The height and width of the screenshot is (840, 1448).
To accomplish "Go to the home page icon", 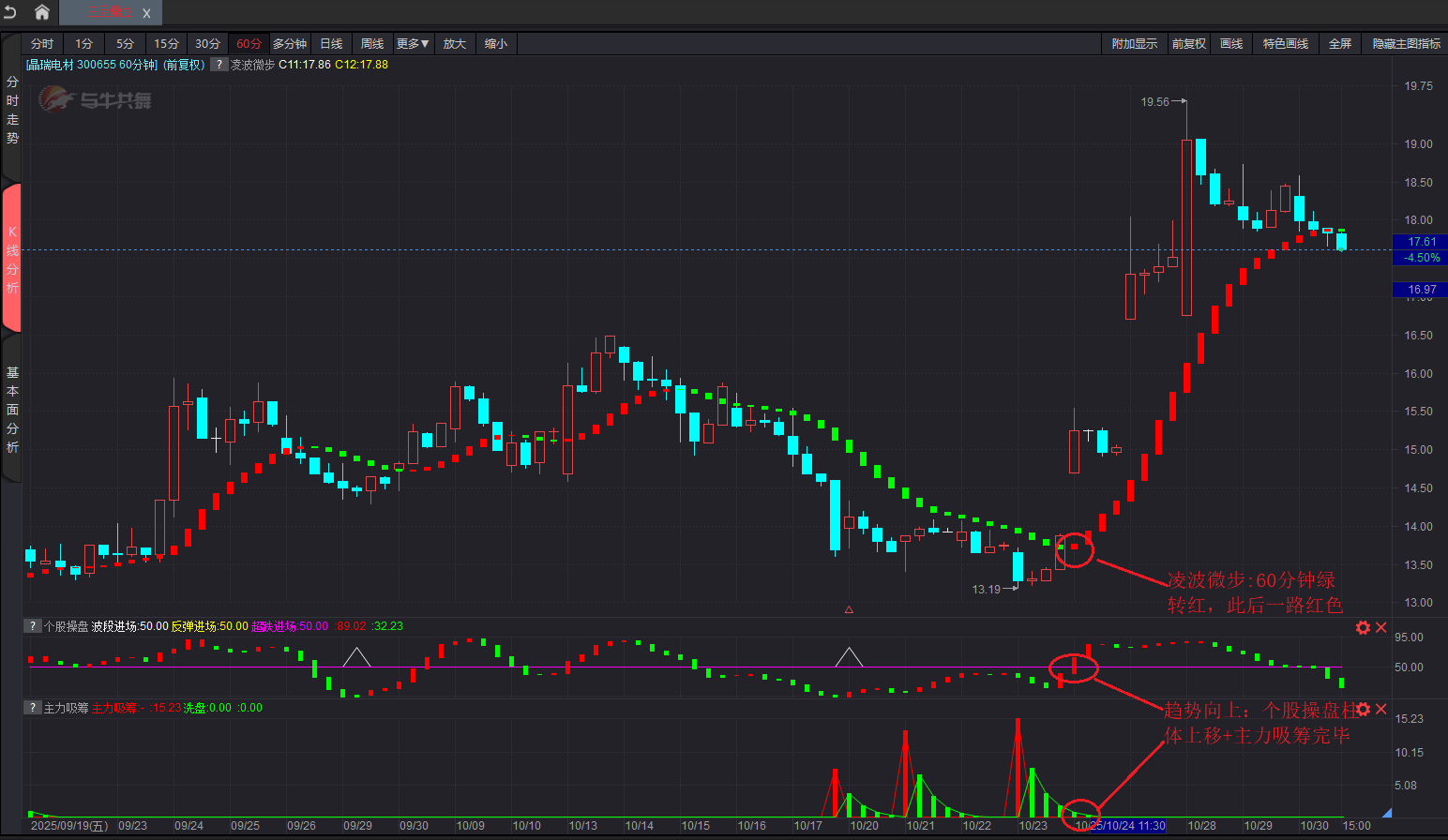I will coord(42,12).
